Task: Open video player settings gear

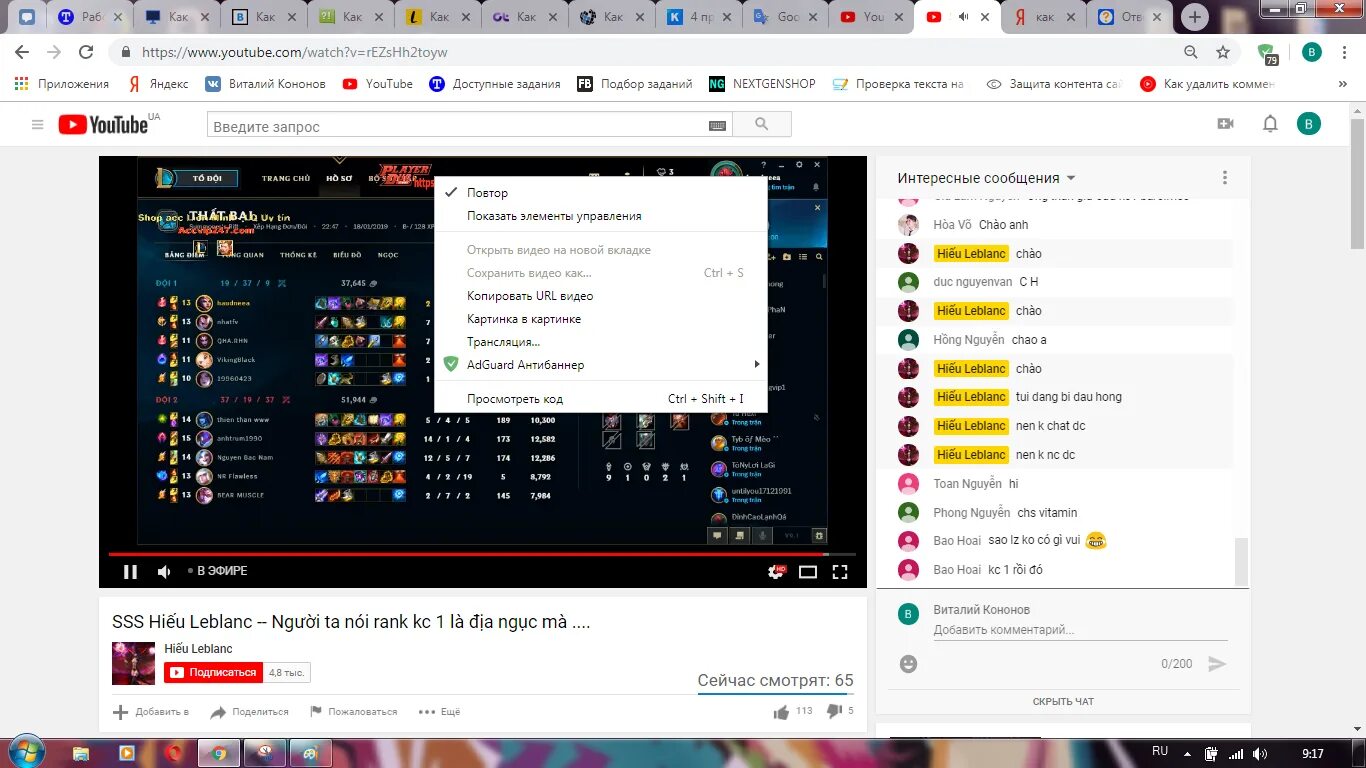Action: point(775,572)
